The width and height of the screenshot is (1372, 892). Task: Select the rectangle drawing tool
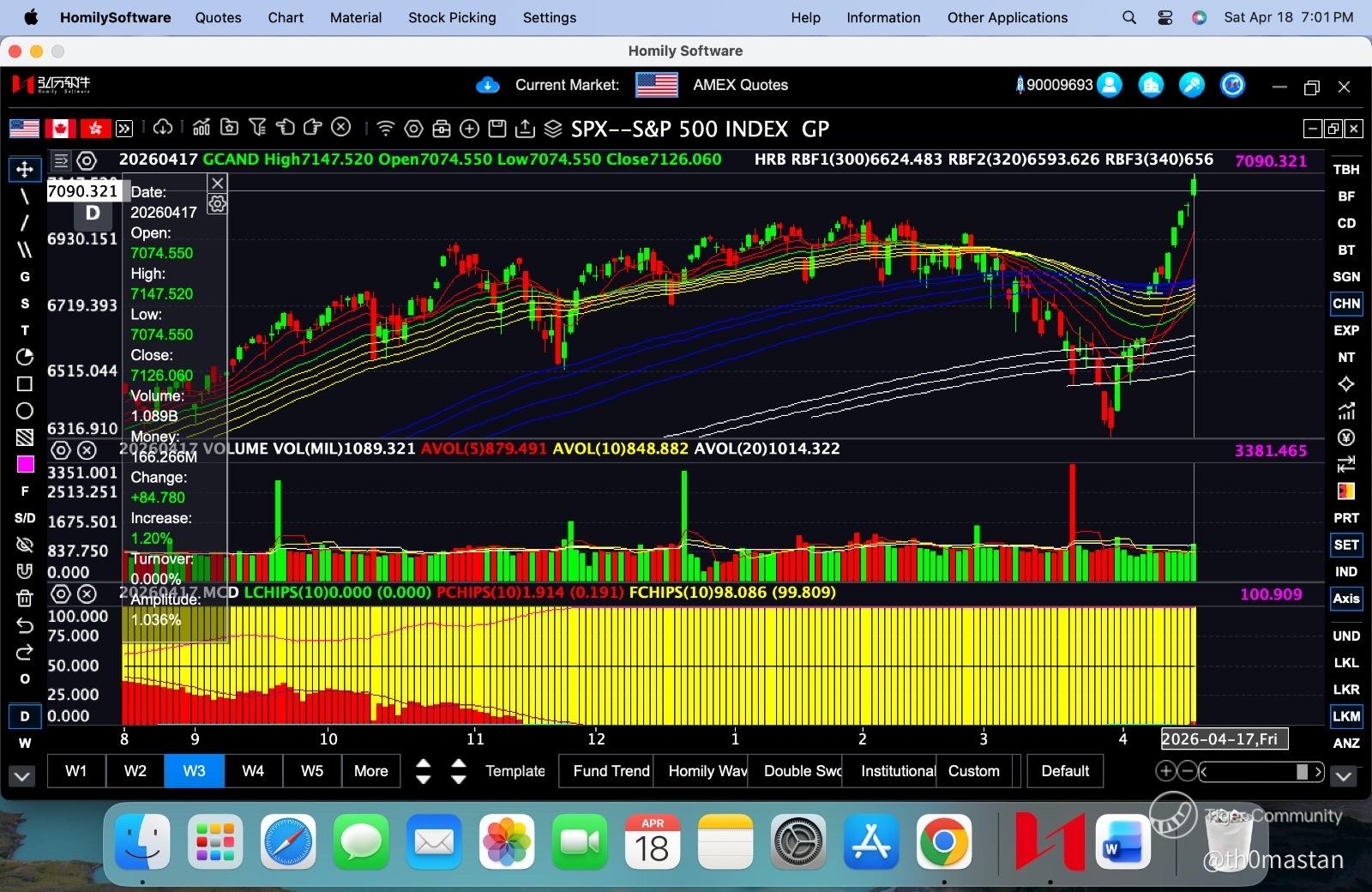[x=25, y=383]
